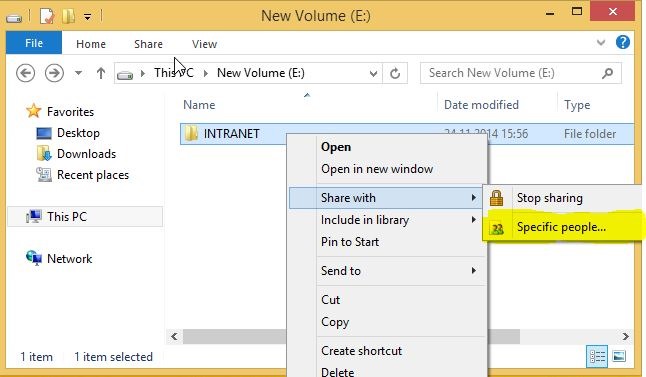Viewport: 646px width, 377px height.
Task: Switch to Details view layout
Action: click(597, 356)
